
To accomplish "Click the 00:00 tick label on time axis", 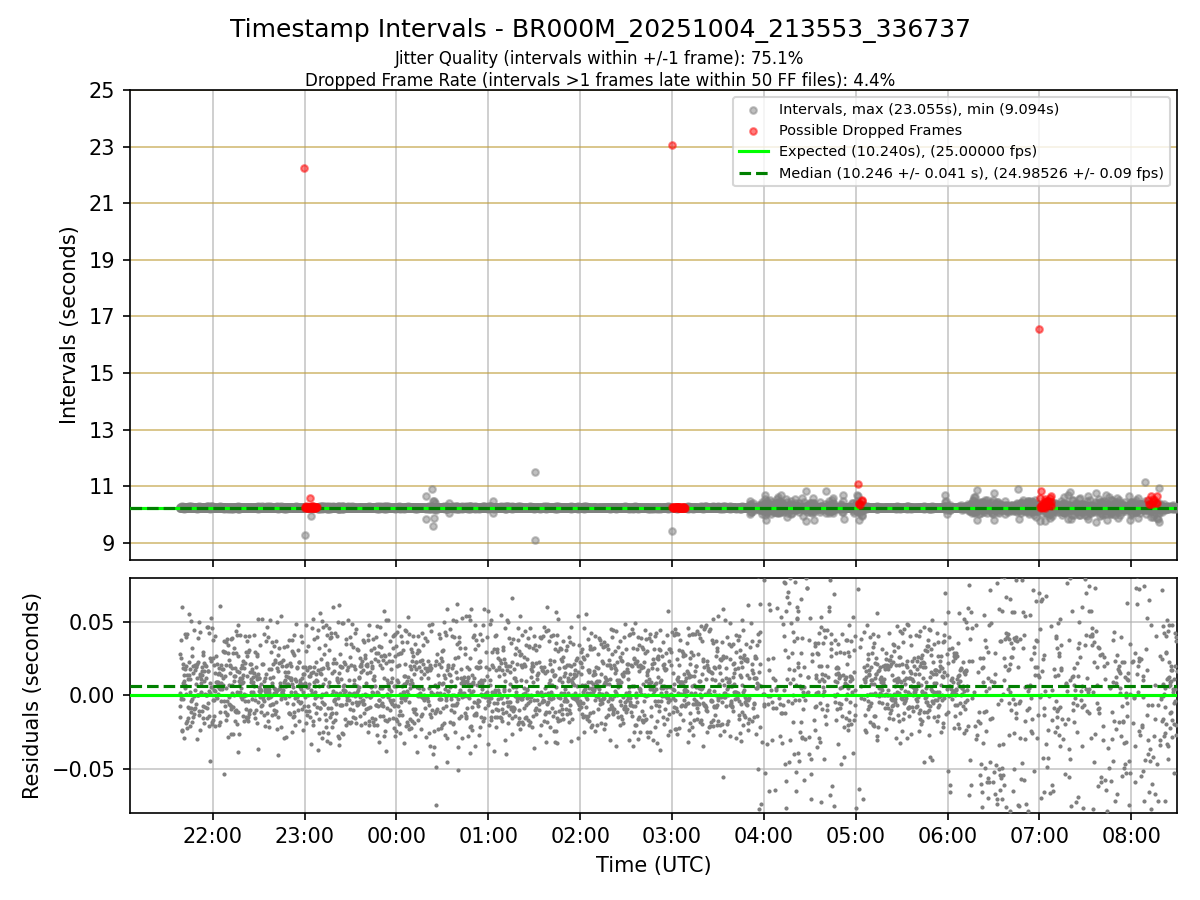I will click(x=396, y=835).
